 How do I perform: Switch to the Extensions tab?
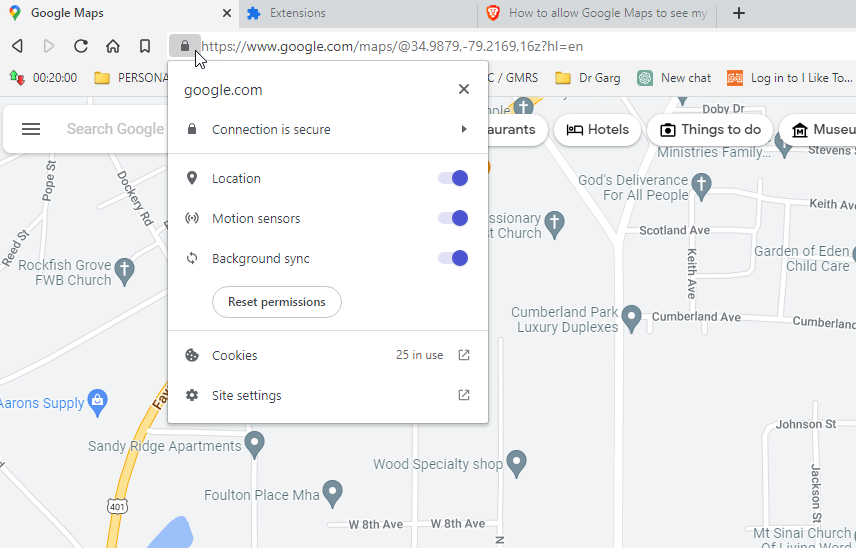coord(358,13)
